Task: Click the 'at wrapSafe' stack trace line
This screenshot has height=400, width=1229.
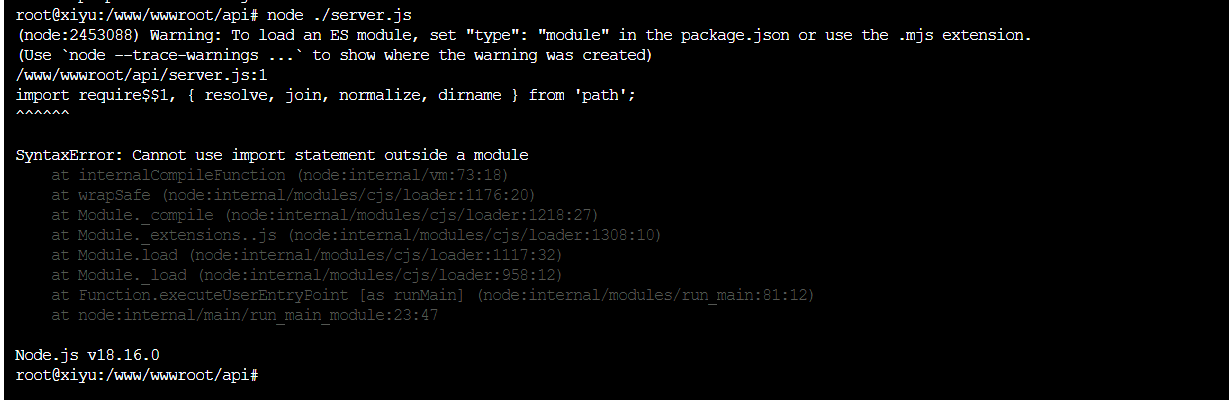Action: coord(294,195)
